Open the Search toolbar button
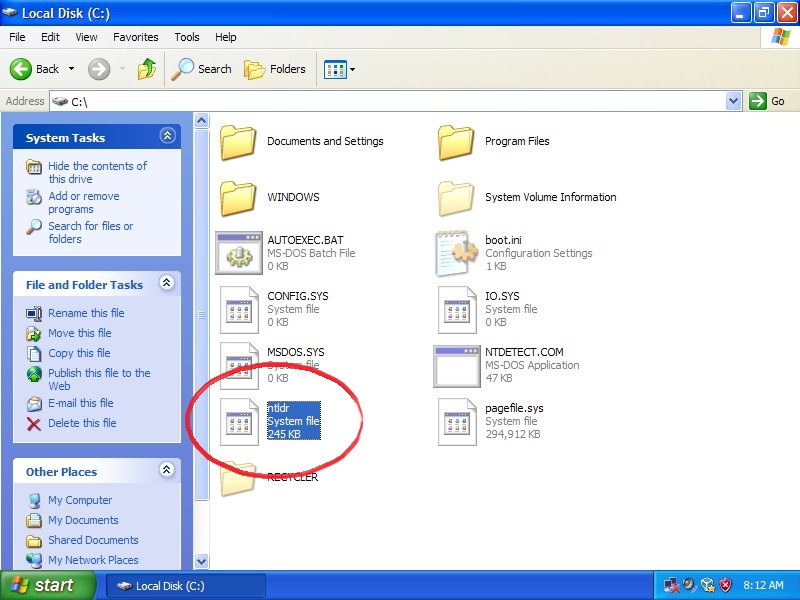 tap(202, 69)
